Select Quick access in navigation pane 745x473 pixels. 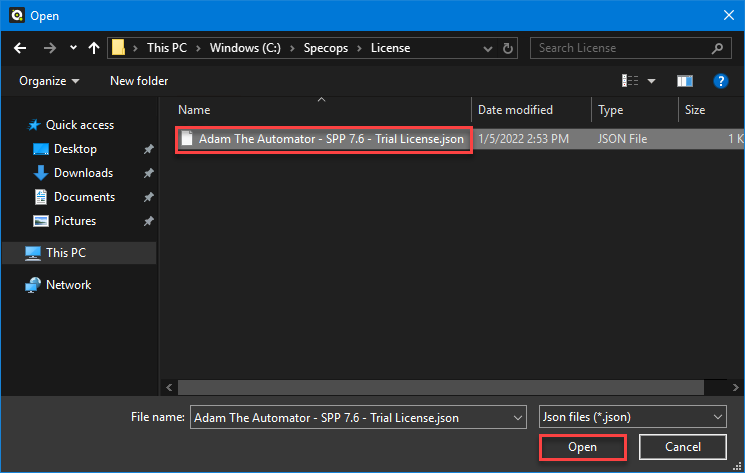[80, 125]
